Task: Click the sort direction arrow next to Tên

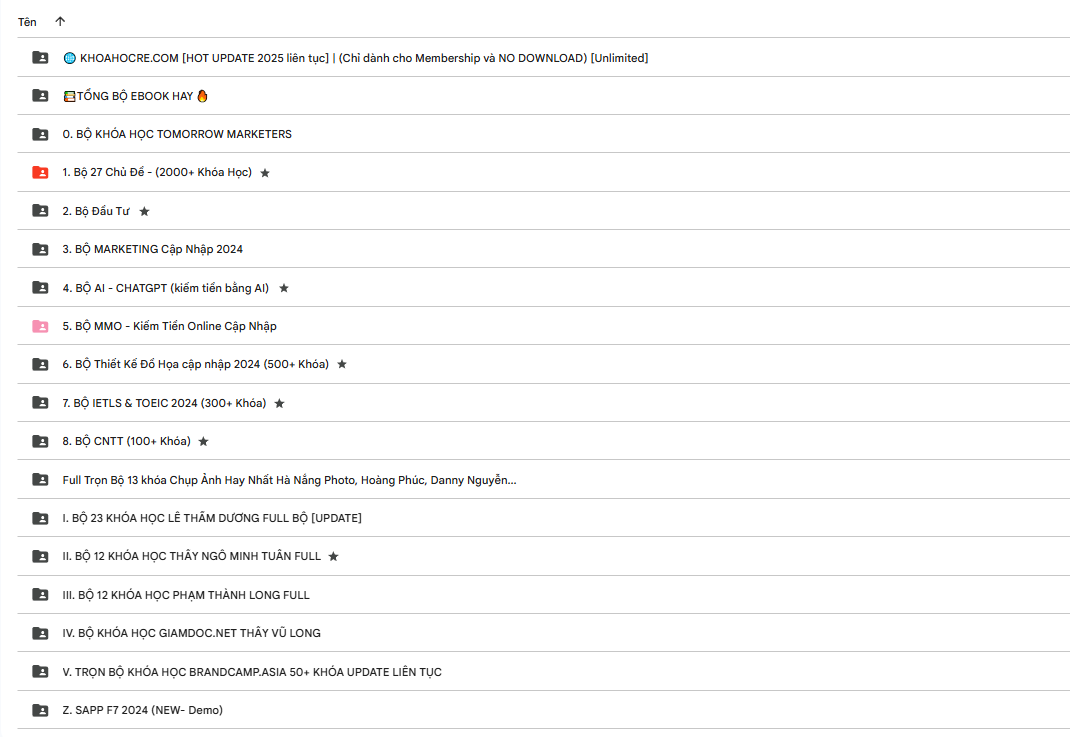Action: pyautogui.click(x=60, y=21)
